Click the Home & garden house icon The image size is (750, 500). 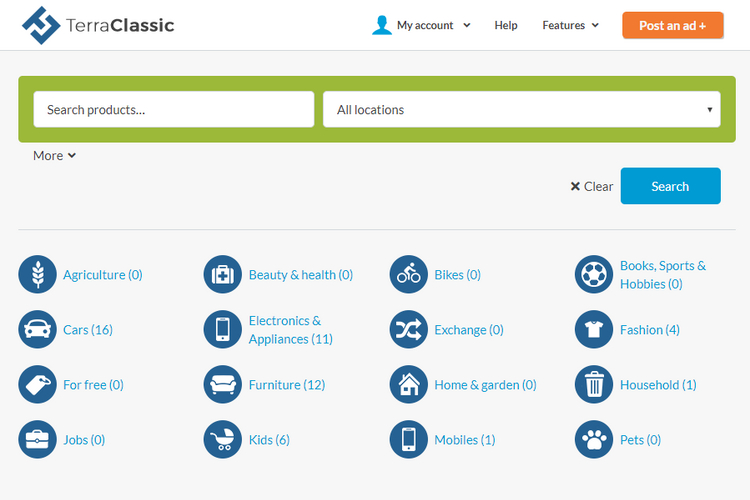click(x=408, y=384)
